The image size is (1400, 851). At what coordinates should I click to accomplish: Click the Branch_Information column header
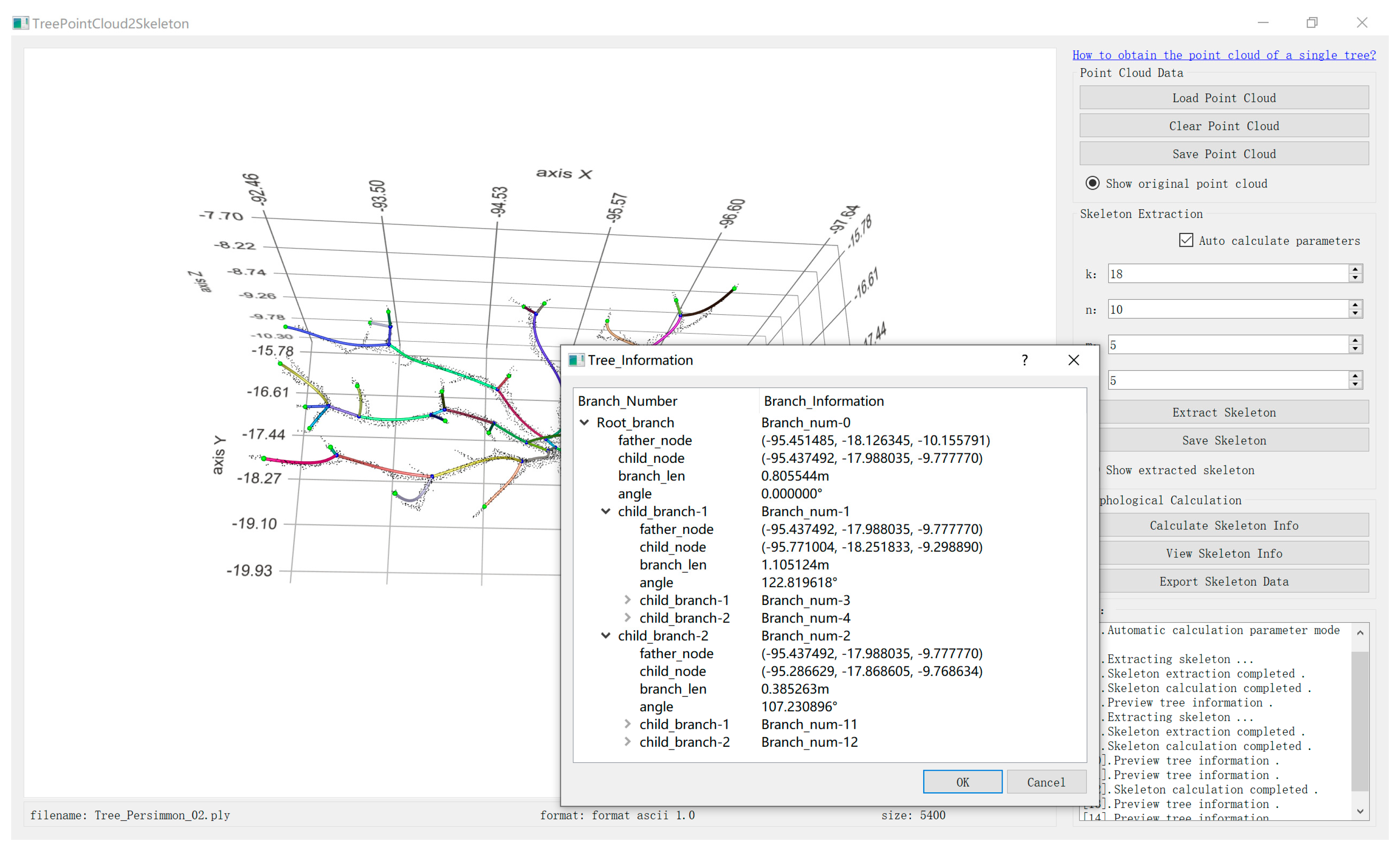coord(823,401)
